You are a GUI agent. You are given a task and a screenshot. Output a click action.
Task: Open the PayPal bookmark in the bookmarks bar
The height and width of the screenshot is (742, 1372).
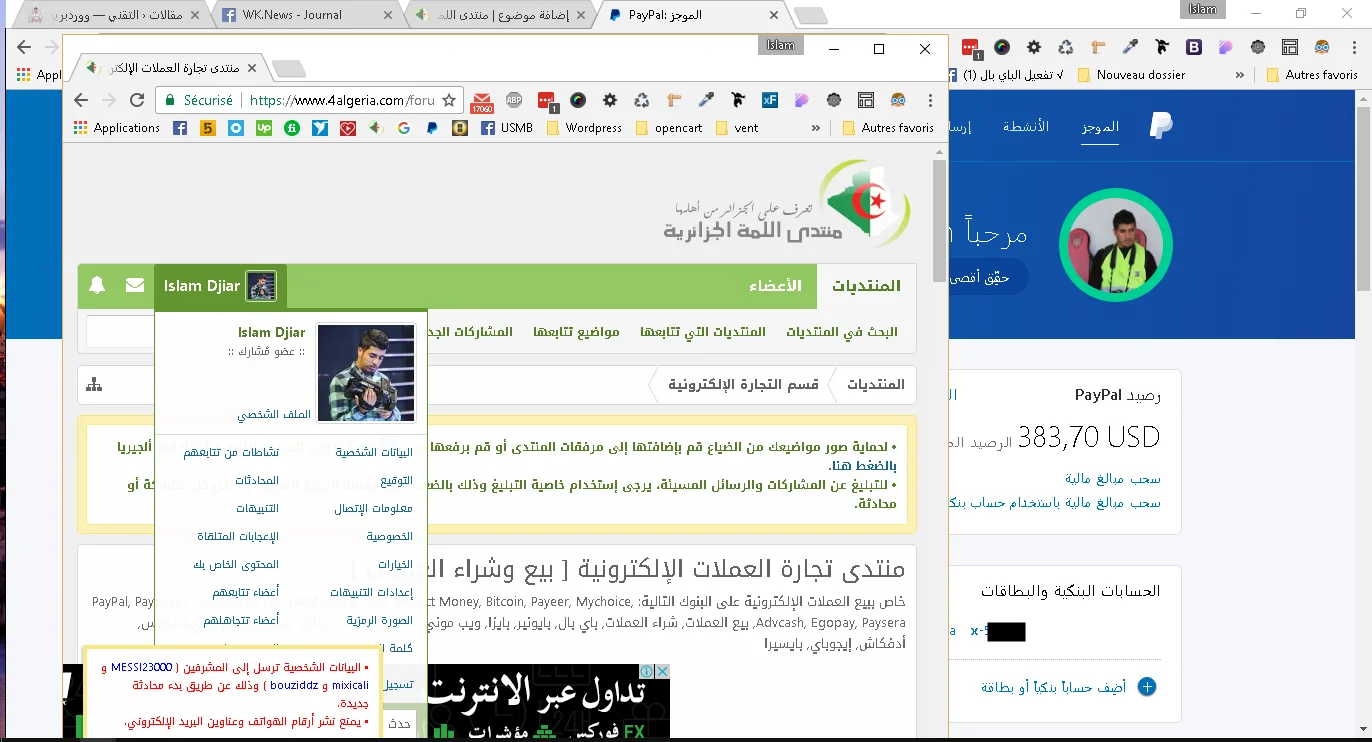[432, 128]
